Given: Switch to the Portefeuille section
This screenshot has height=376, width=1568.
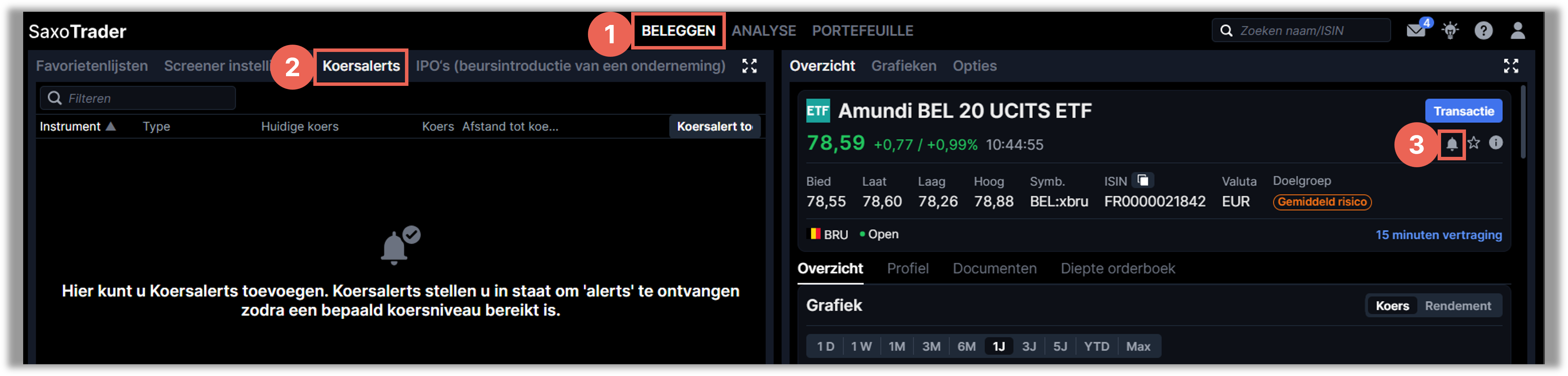Looking at the screenshot, I should (x=863, y=30).
